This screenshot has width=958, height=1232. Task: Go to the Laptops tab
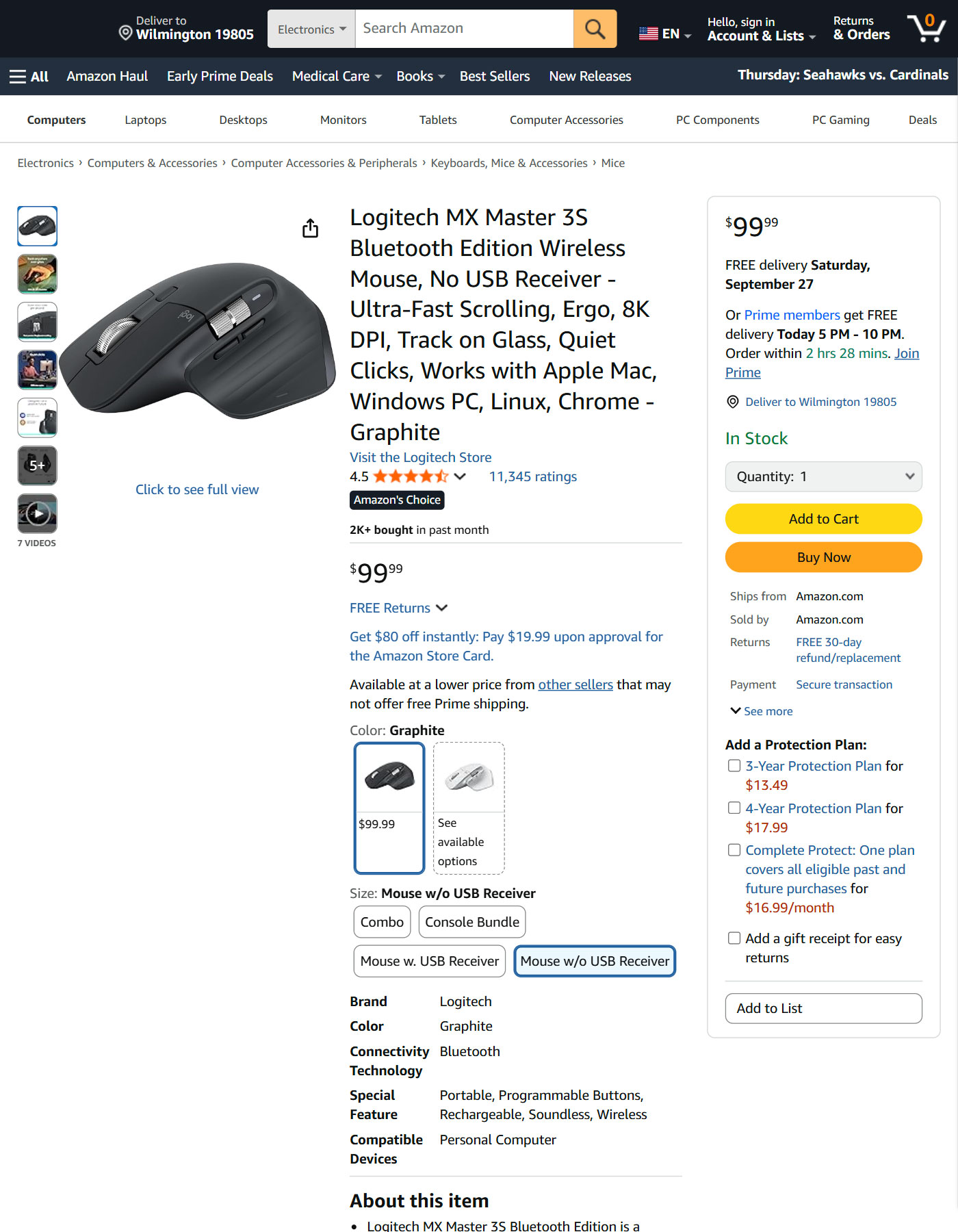coord(145,120)
